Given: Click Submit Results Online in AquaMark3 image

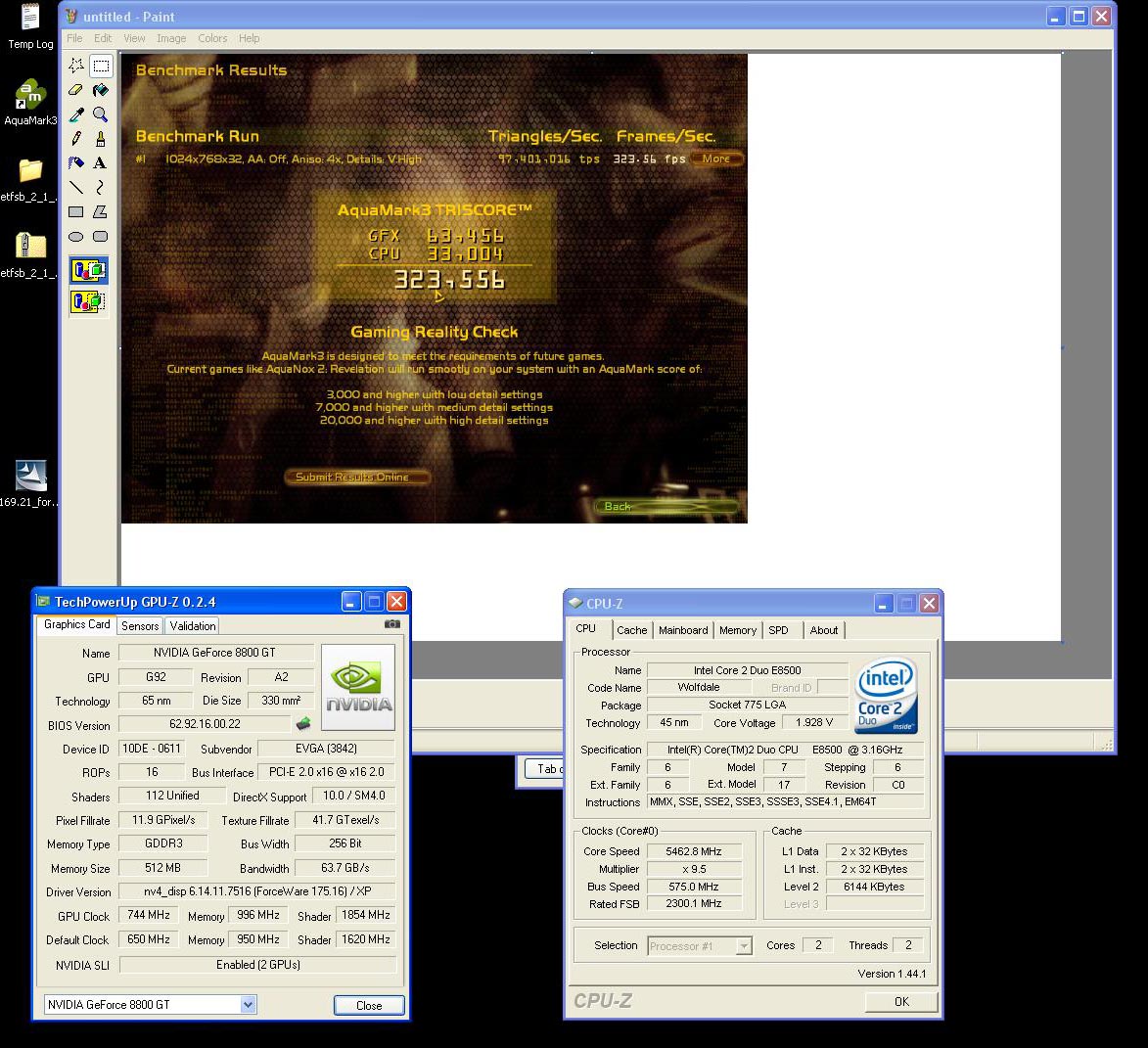Looking at the screenshot, I should (x=356, y=478).
